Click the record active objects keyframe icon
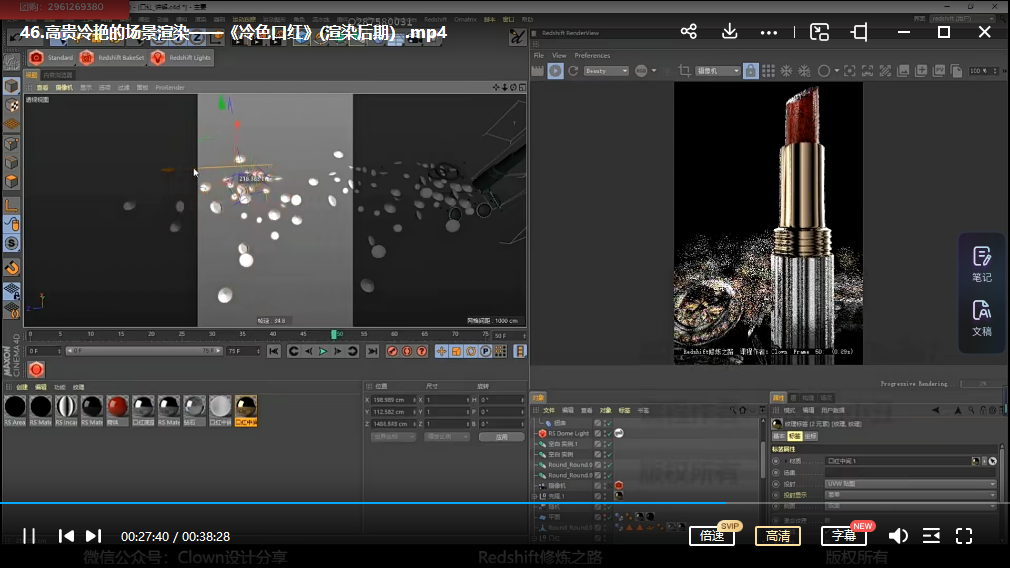Screen dimensions: 1010x568 click(392, 351)
